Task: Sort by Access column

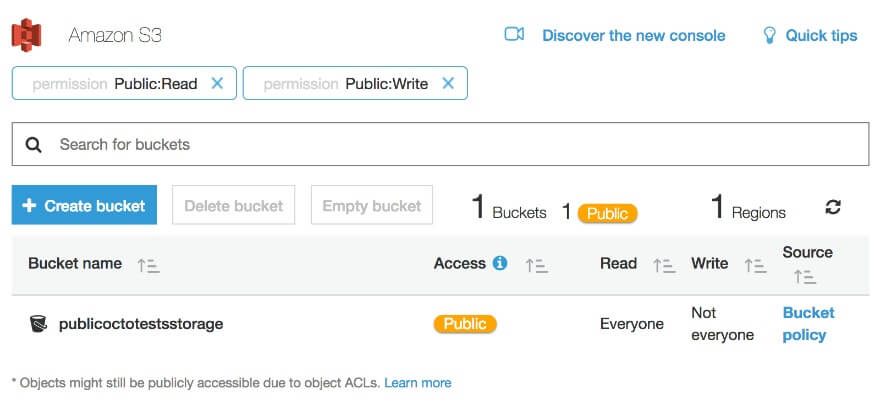Action: tap(536, 265)
